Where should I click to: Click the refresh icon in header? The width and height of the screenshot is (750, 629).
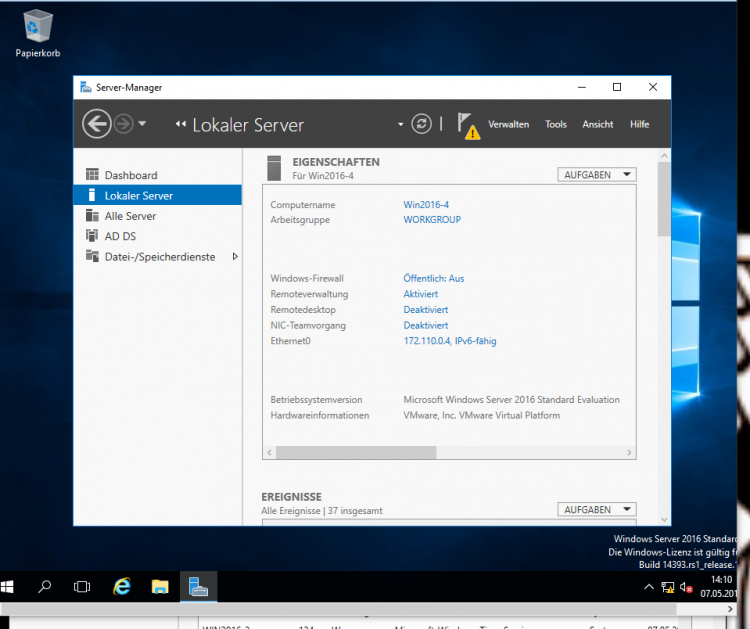coord(422,124)
